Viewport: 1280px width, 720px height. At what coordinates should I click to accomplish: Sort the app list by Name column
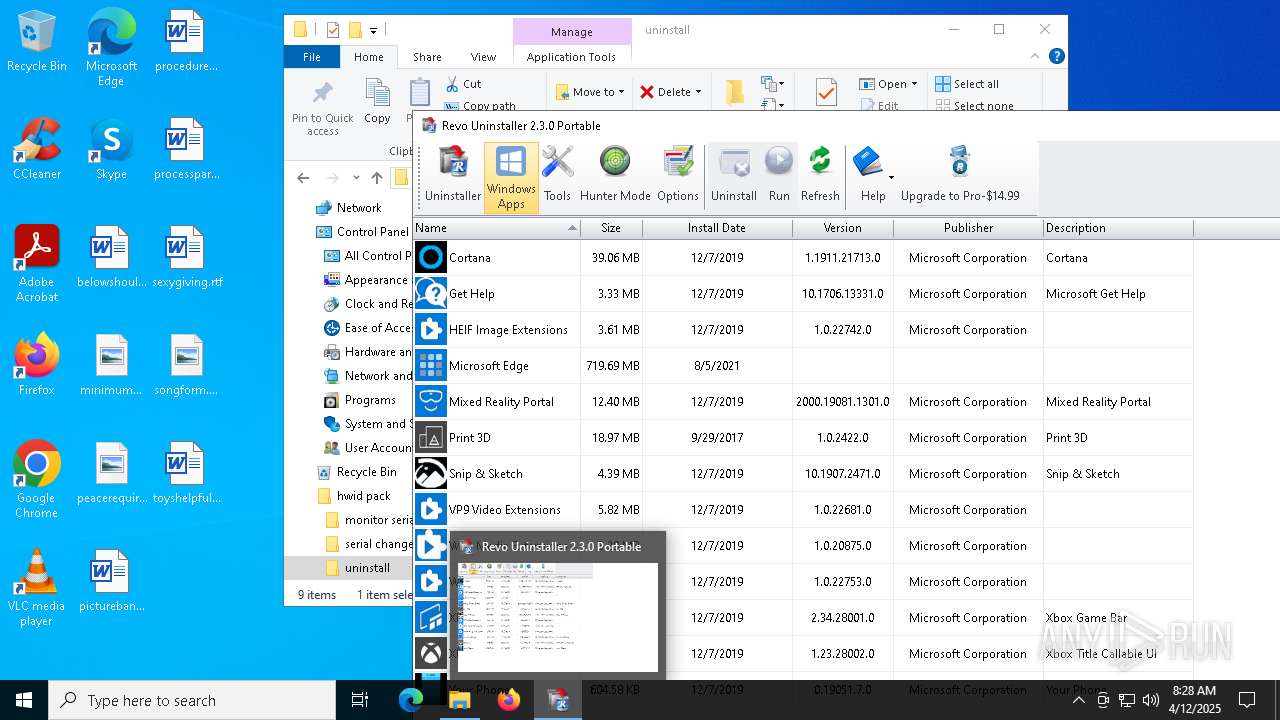[496, 228]
